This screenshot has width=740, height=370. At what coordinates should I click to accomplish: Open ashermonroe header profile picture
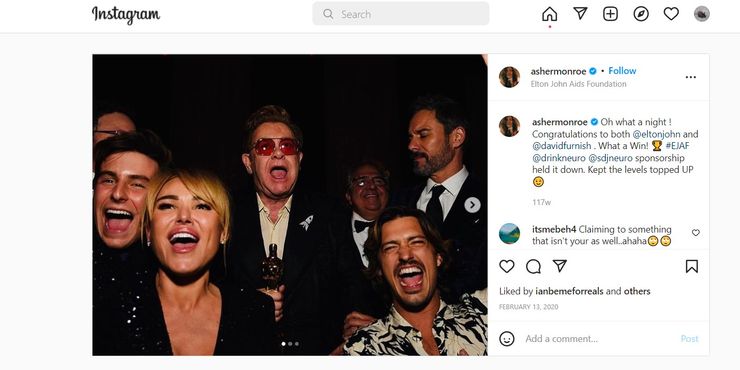point(509,77)
